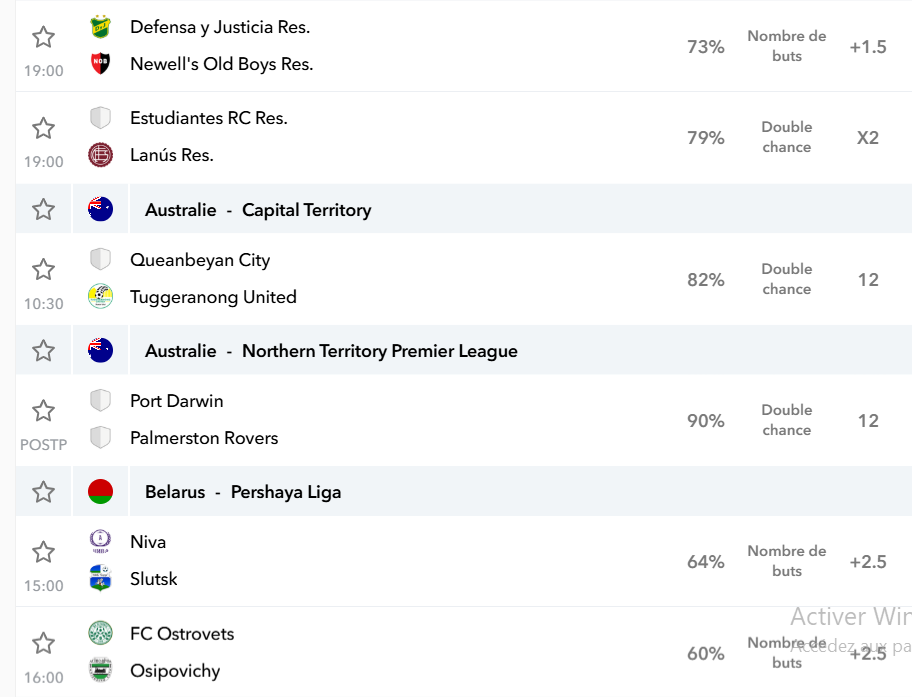Toggle favorite star for Estudiantes RC match

(43, 128)
